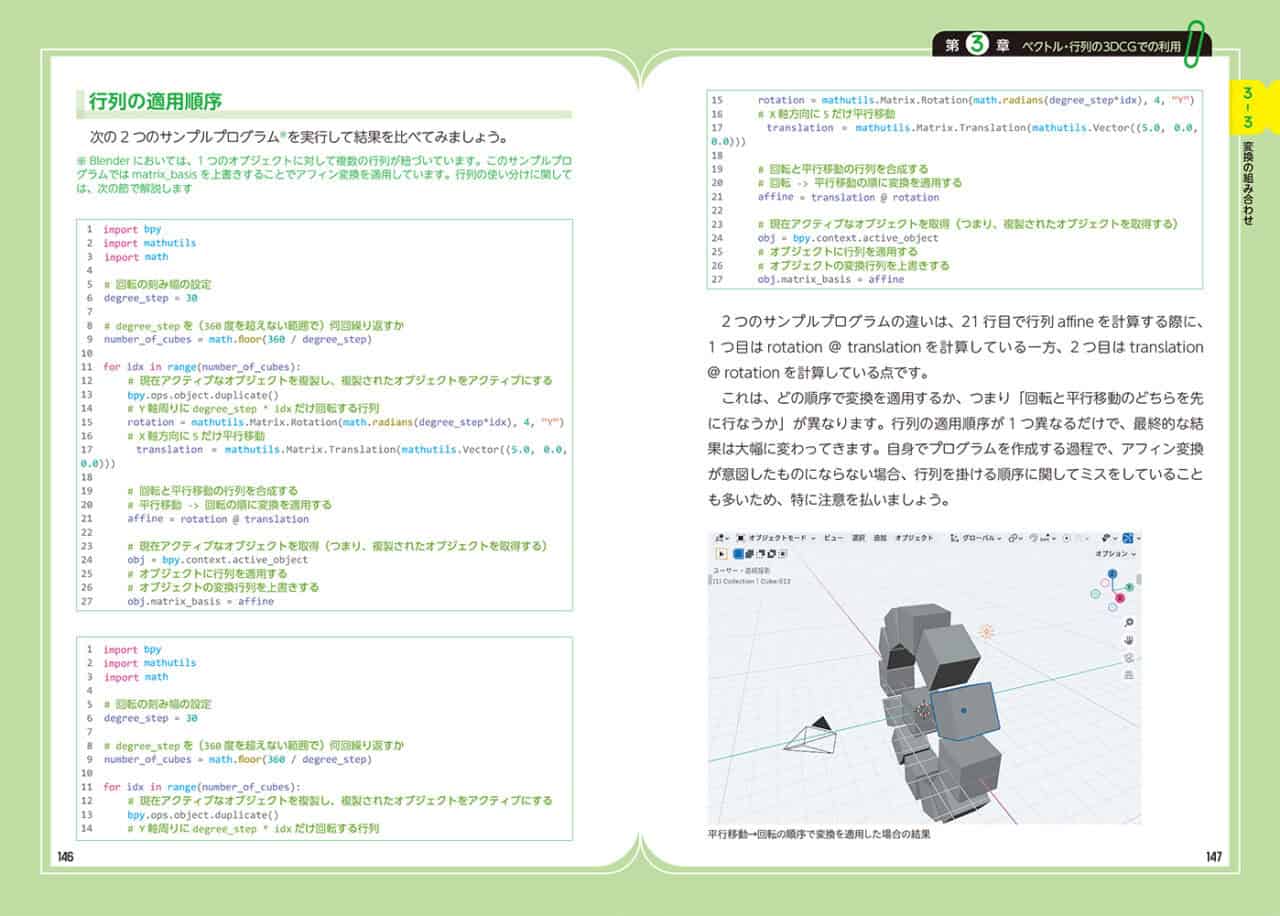This screenshot has width=1280, height=916.
Task: Toggle the blue overlay button in header
Action: pos(1128,538)
